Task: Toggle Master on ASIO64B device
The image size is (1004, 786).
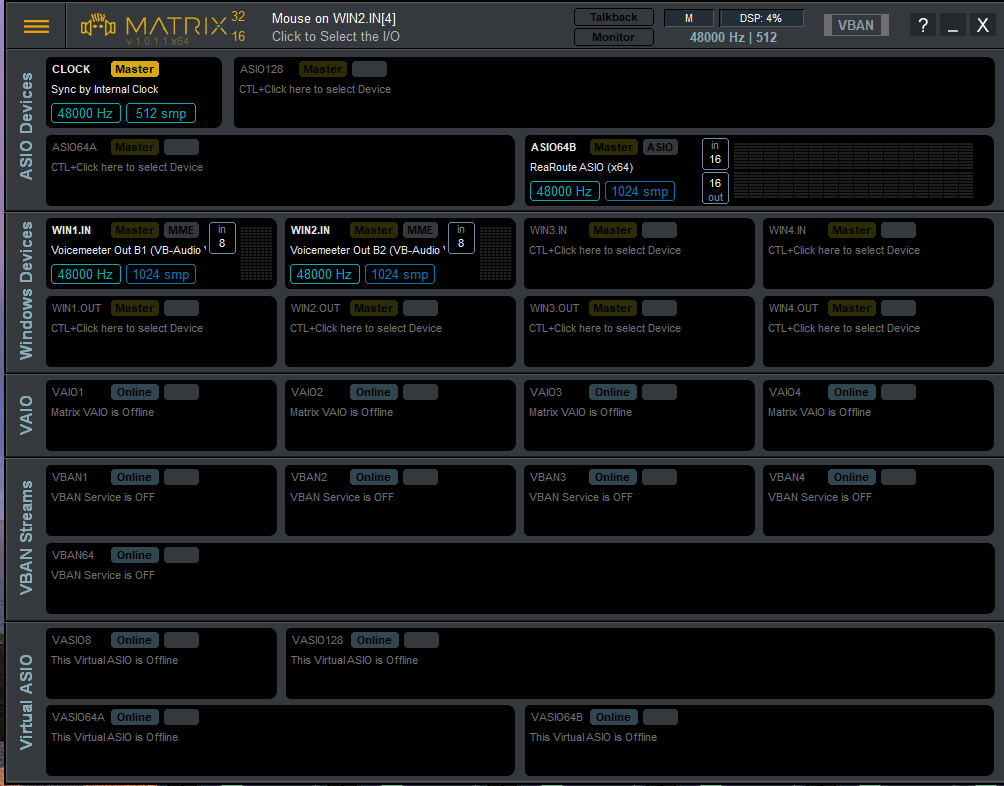Action: (x=613, y=147)
